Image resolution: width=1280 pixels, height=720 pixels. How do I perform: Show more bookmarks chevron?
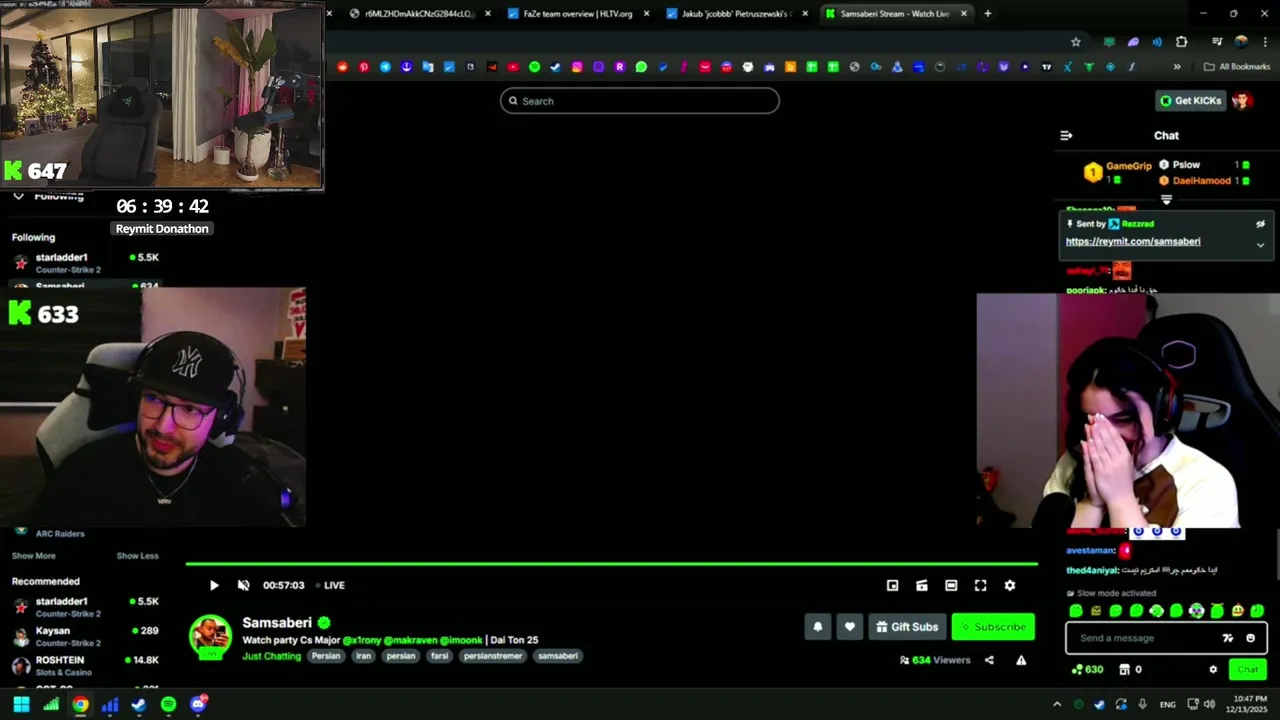[1177, 67]
